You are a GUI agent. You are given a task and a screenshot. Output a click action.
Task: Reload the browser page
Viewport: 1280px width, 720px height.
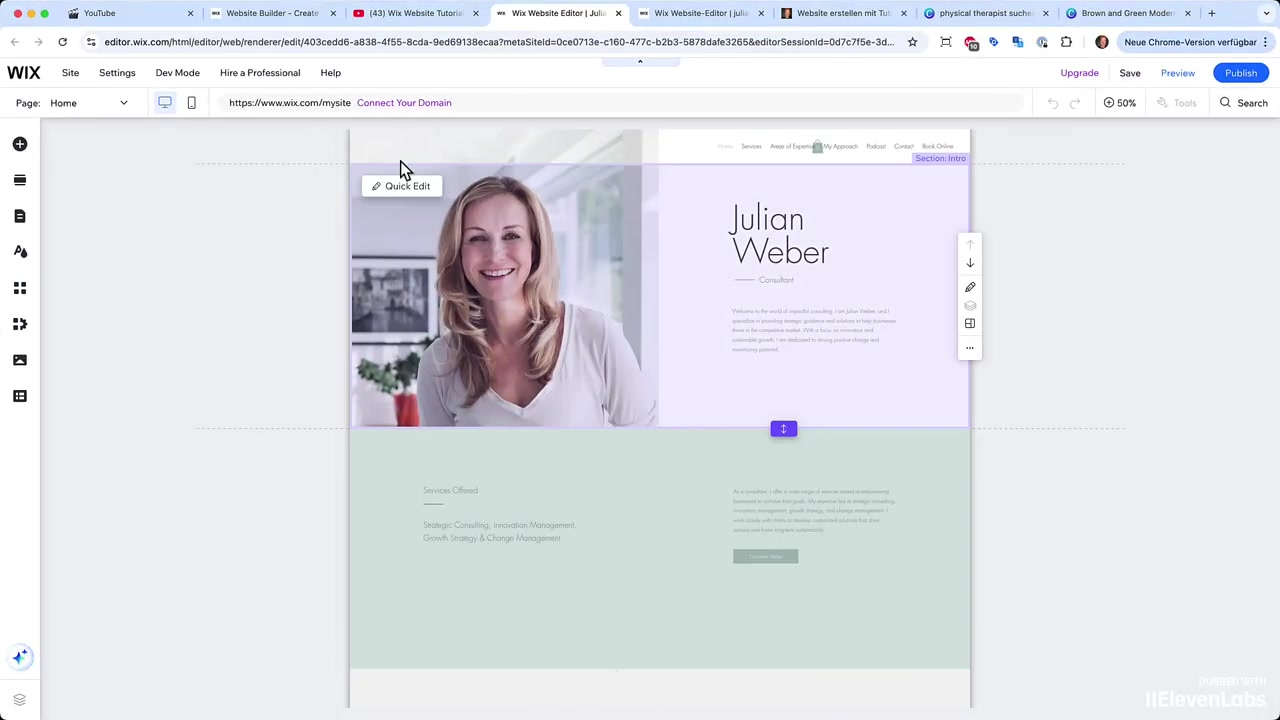[x=62, y=42]
